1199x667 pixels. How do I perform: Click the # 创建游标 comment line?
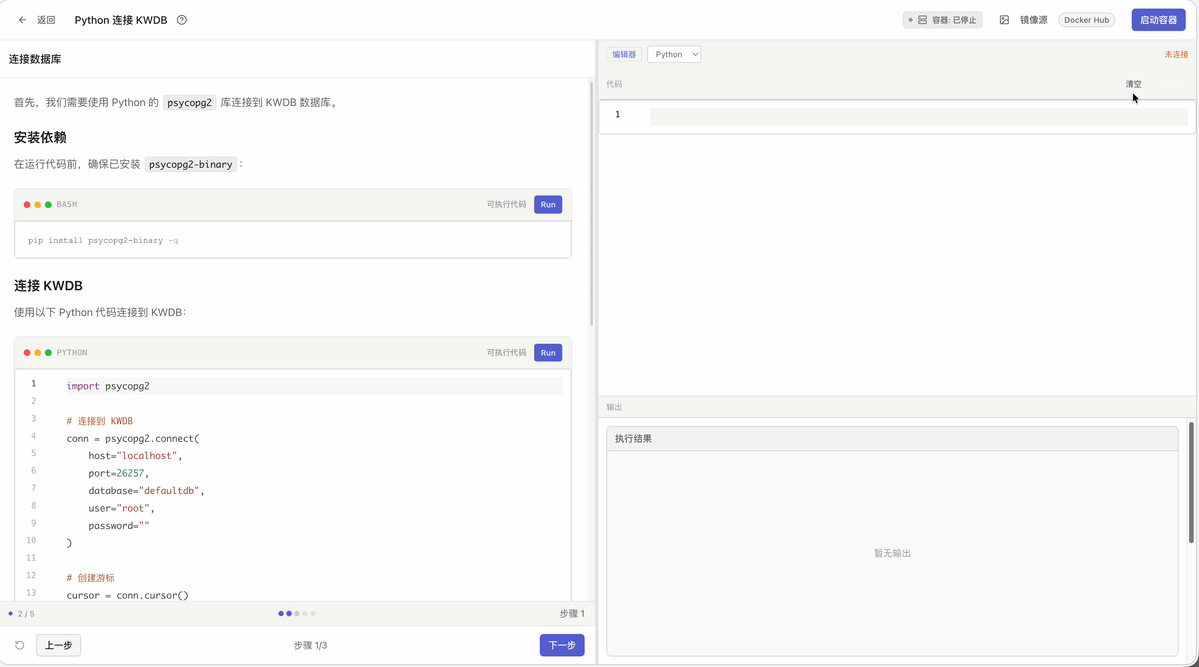tap(90, 578)
